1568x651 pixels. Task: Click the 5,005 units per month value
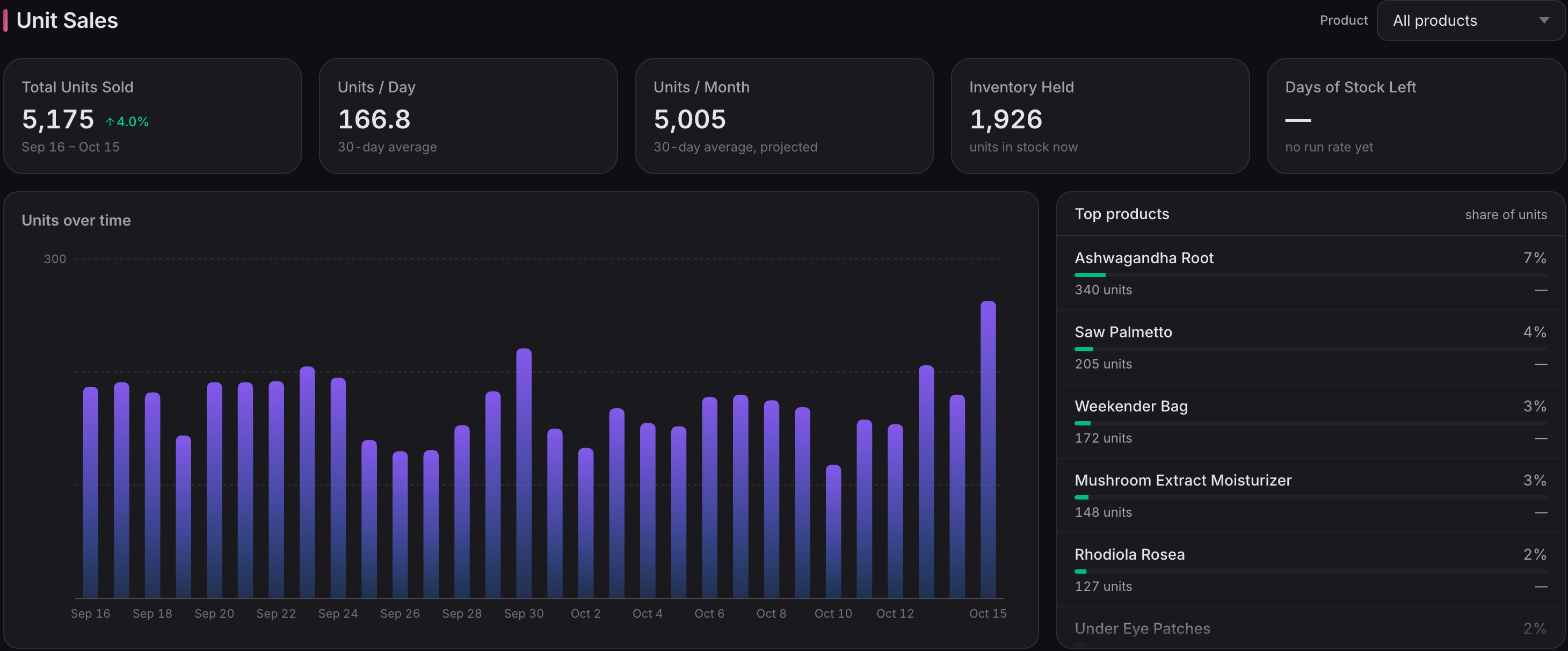click(690, 120)
